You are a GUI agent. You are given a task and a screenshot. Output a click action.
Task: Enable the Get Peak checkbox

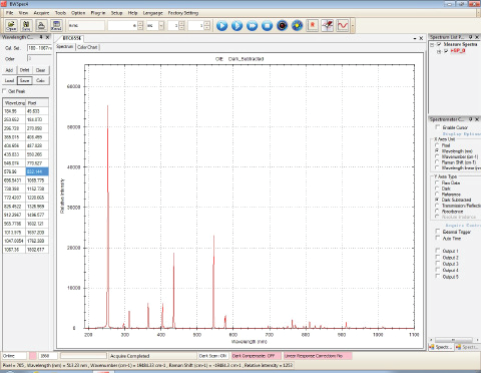pos(4,91)
